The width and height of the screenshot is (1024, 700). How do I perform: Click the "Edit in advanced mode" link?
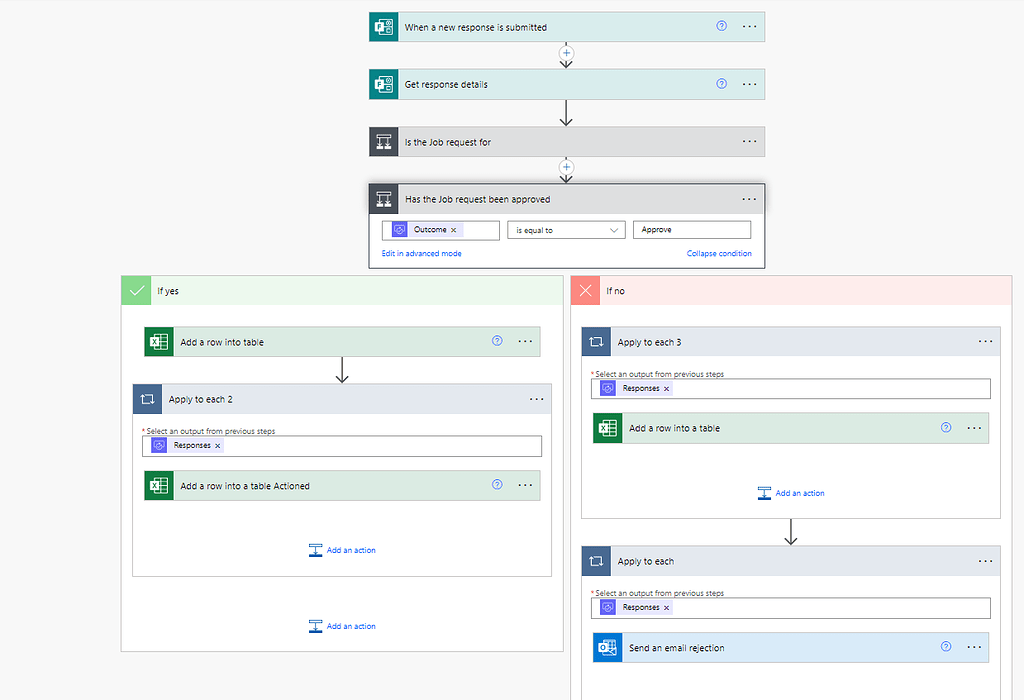pyautogui.click(x=421, y=253)
